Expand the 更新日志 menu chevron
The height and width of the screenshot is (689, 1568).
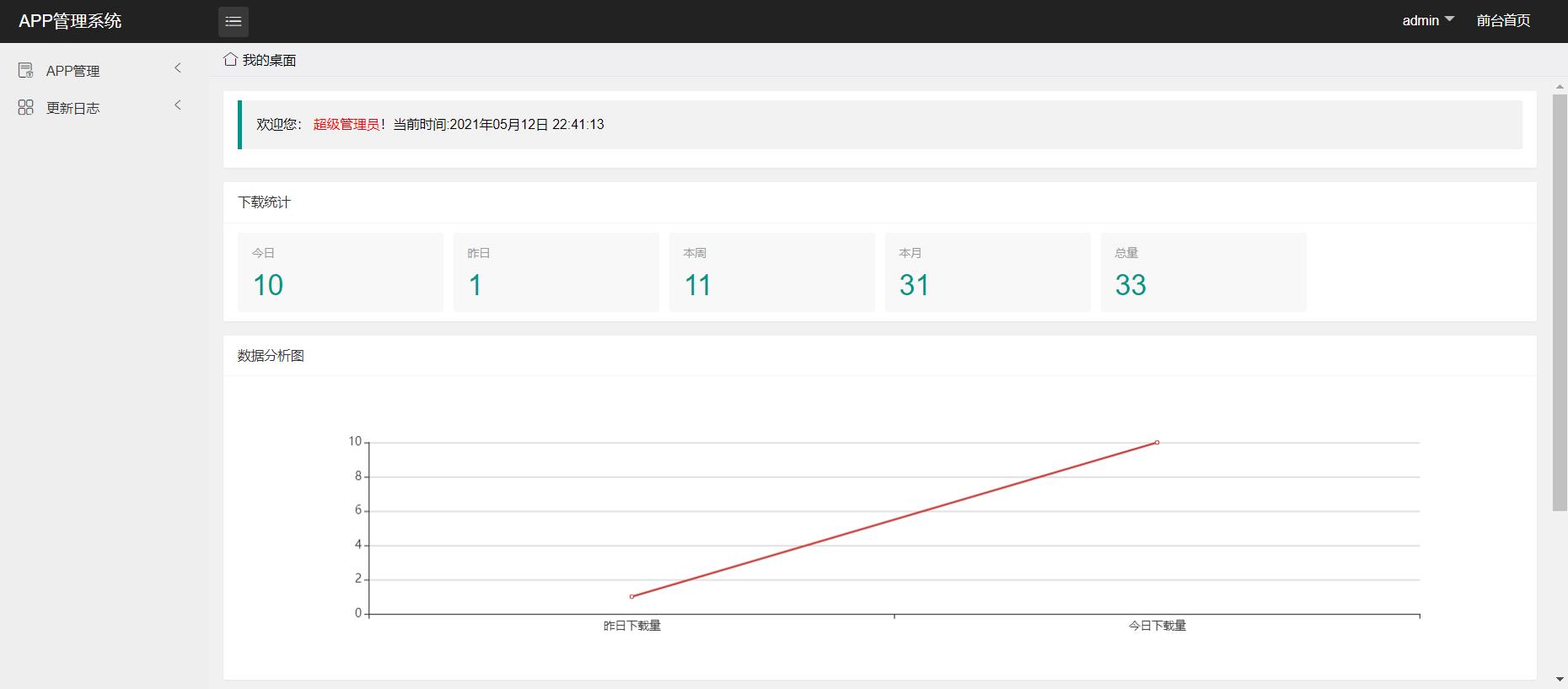178,105
